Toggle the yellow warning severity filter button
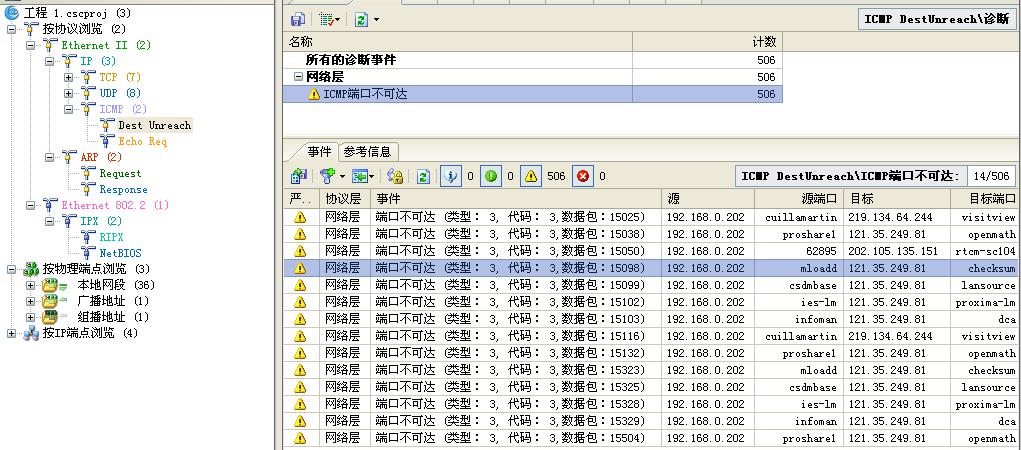This screenshot has height=450, width=1021. 531,176
